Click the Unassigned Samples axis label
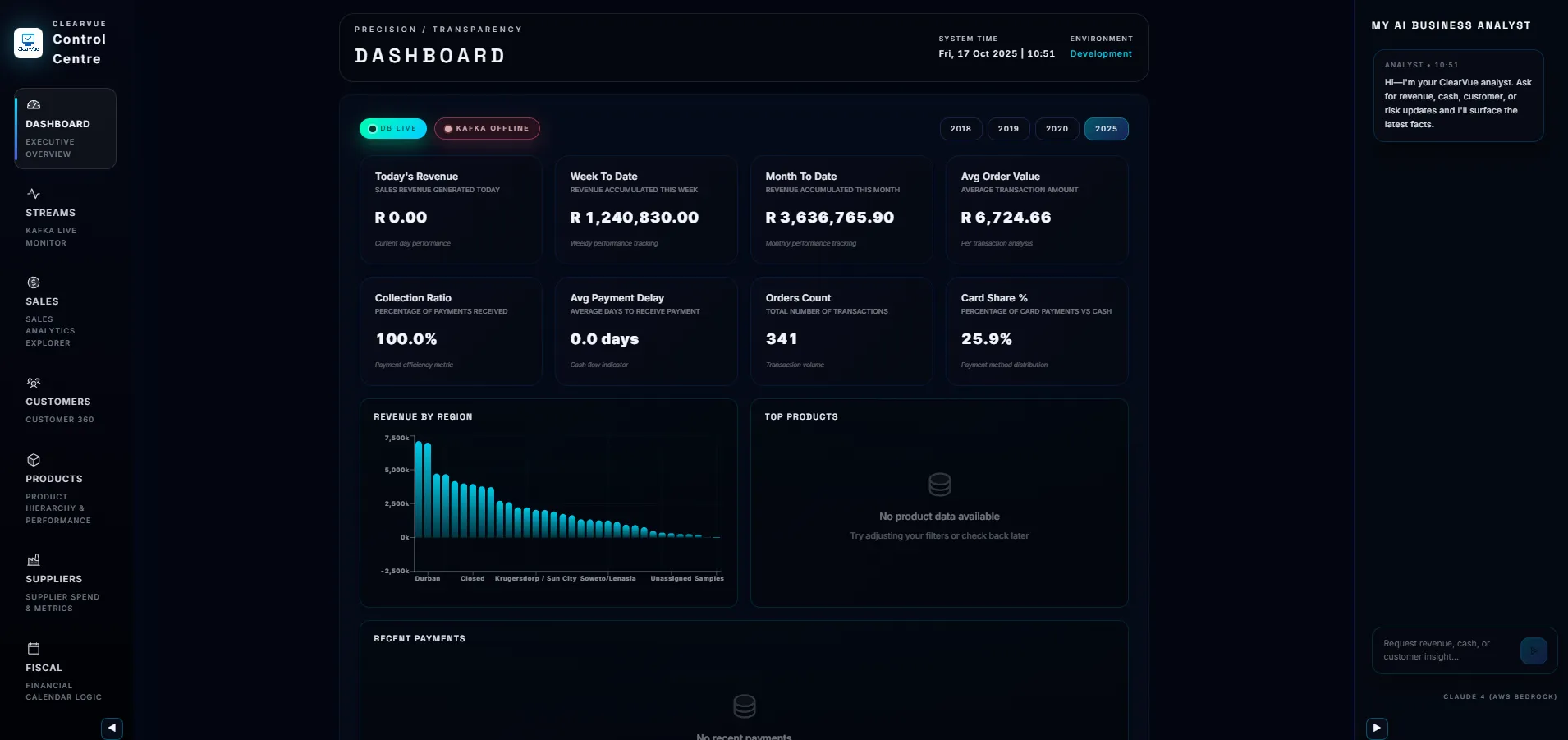 (687, 578)
